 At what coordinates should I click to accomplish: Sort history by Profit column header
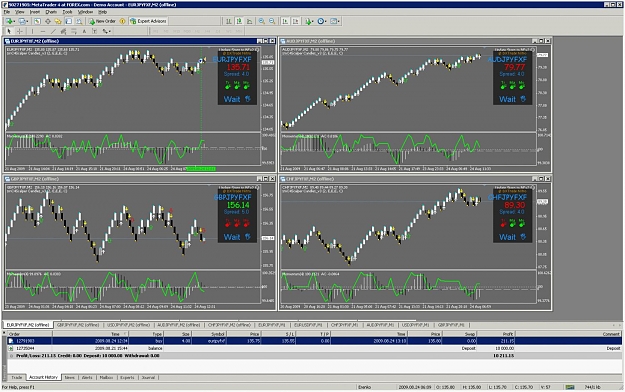point(496,334)
